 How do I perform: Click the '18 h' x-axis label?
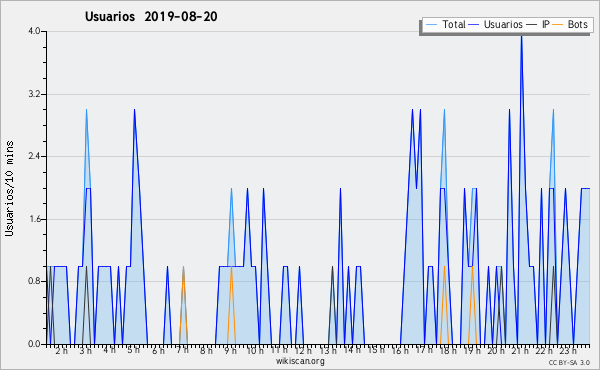448,350
